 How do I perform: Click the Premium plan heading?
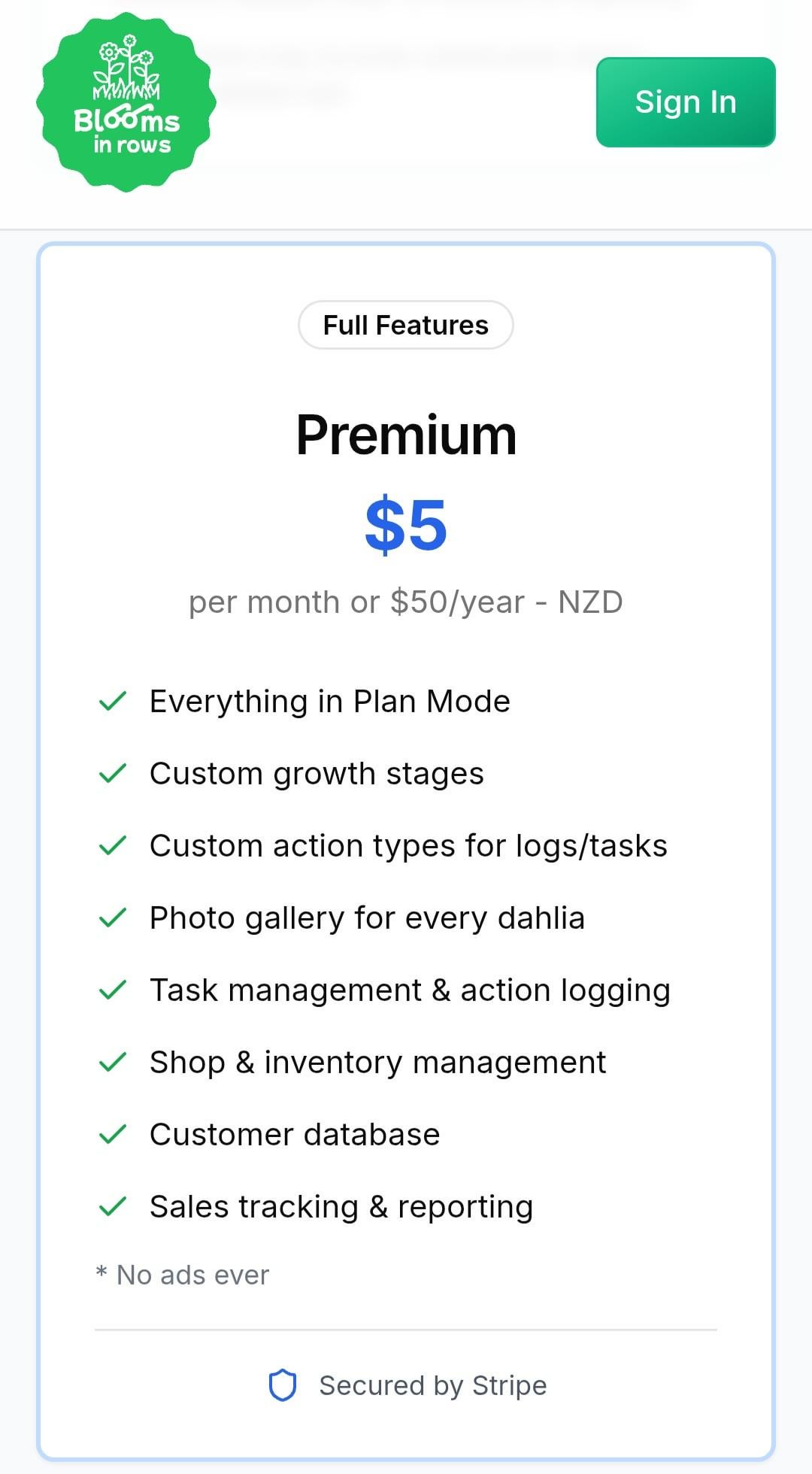click(406, 435)
